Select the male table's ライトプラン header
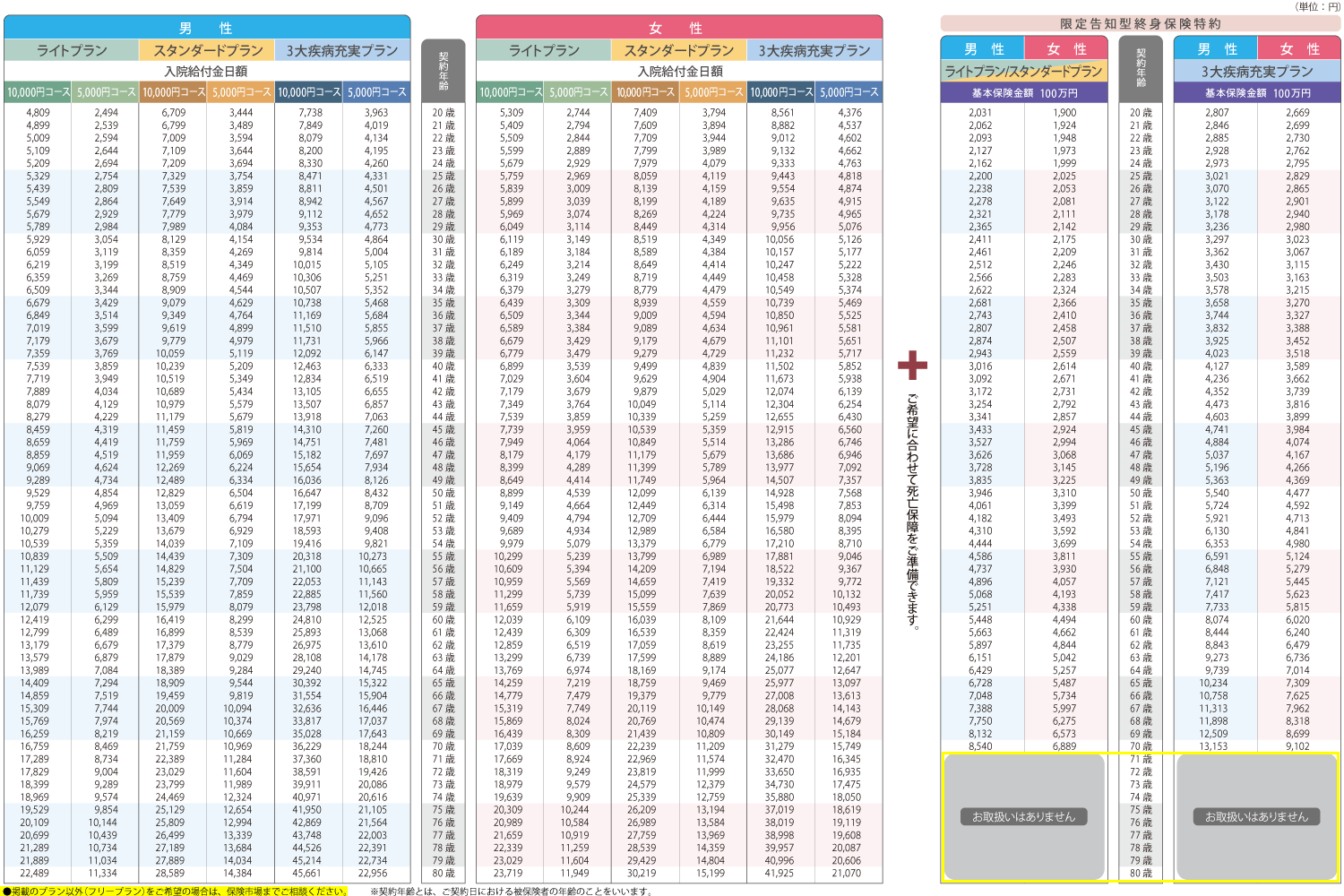 point(72,51)
